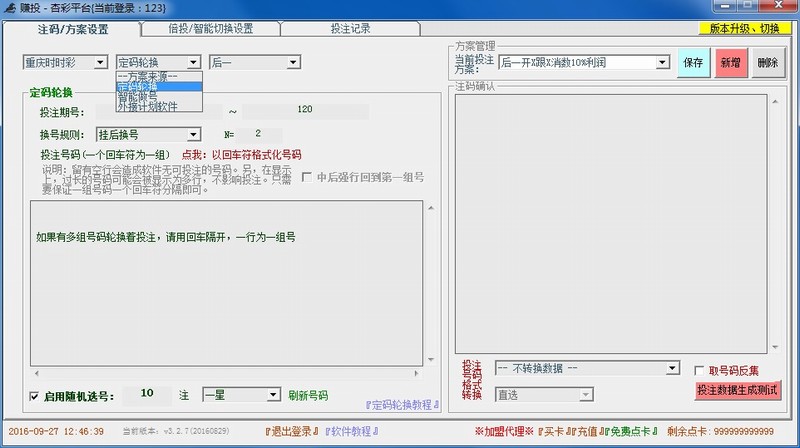Click the 删除 button
800x448 pixels.
click(x=767, y=62)
